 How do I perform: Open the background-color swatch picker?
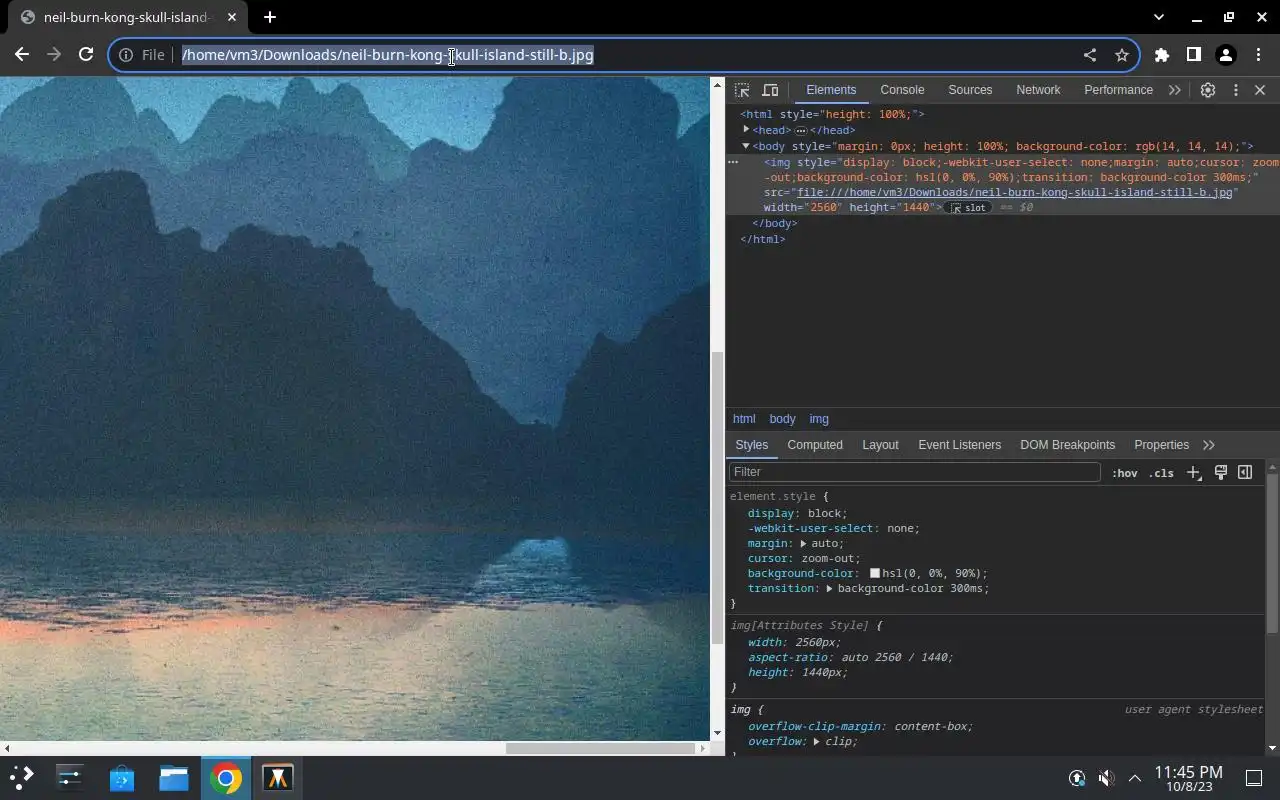[x=875, y=574]
